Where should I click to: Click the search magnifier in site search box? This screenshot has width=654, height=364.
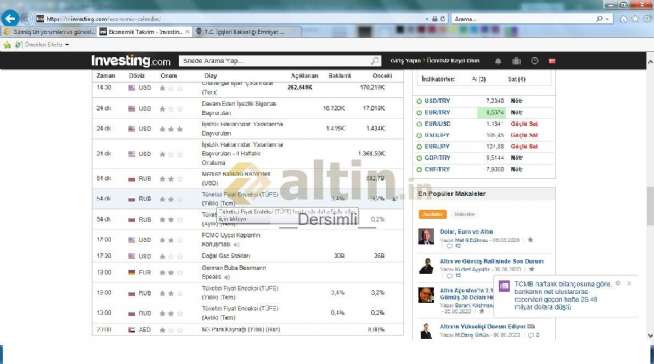pyautogui.click(x=375, y=61)
